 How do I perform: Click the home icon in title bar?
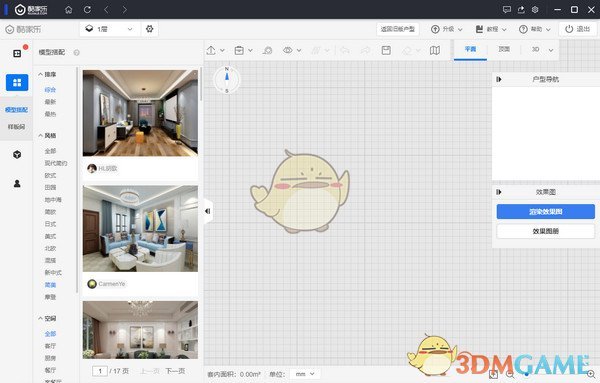tap(68, 10)
